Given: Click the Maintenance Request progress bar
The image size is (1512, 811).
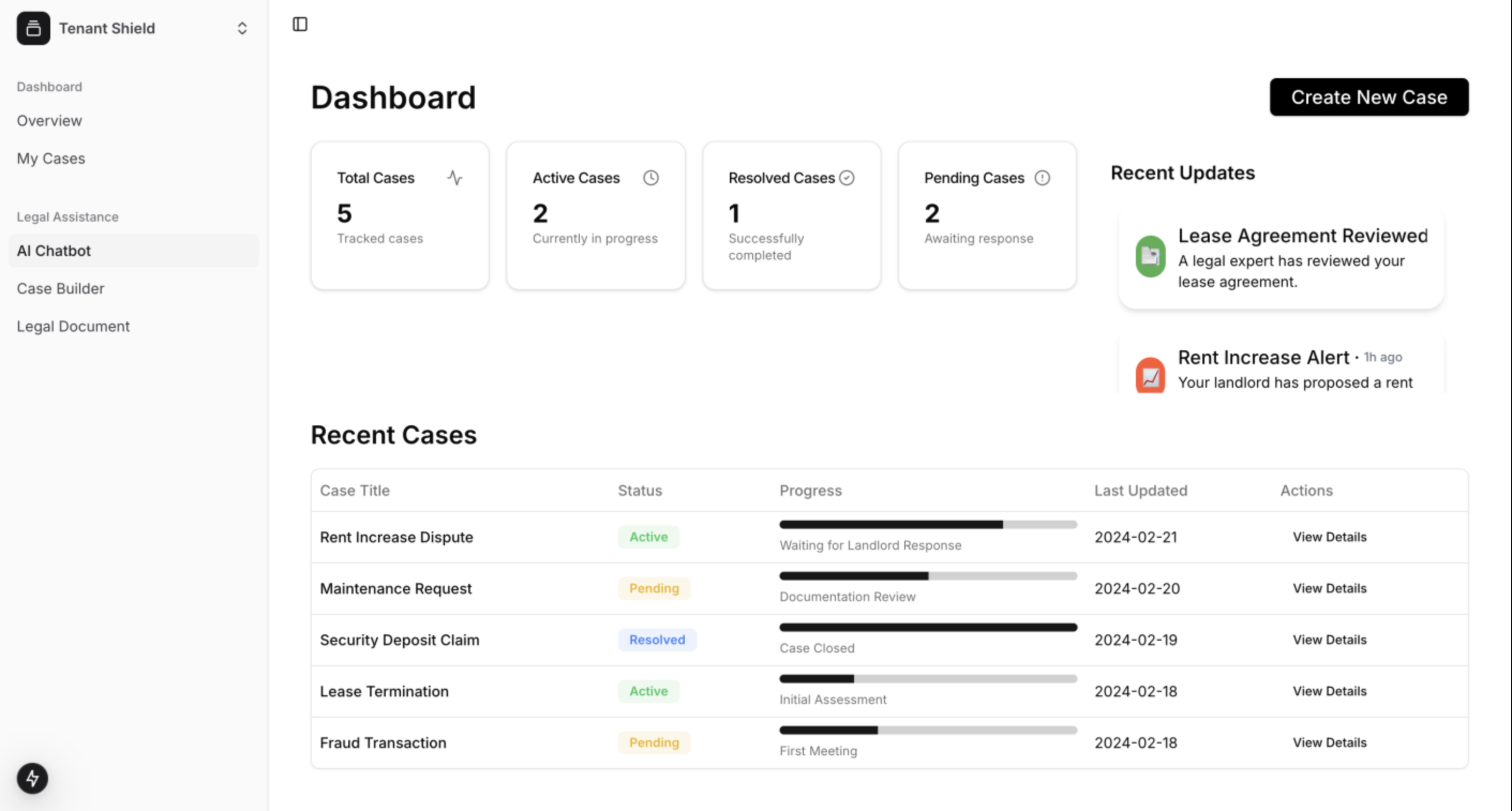Looking at the screenshot, I should pos(928,576).
